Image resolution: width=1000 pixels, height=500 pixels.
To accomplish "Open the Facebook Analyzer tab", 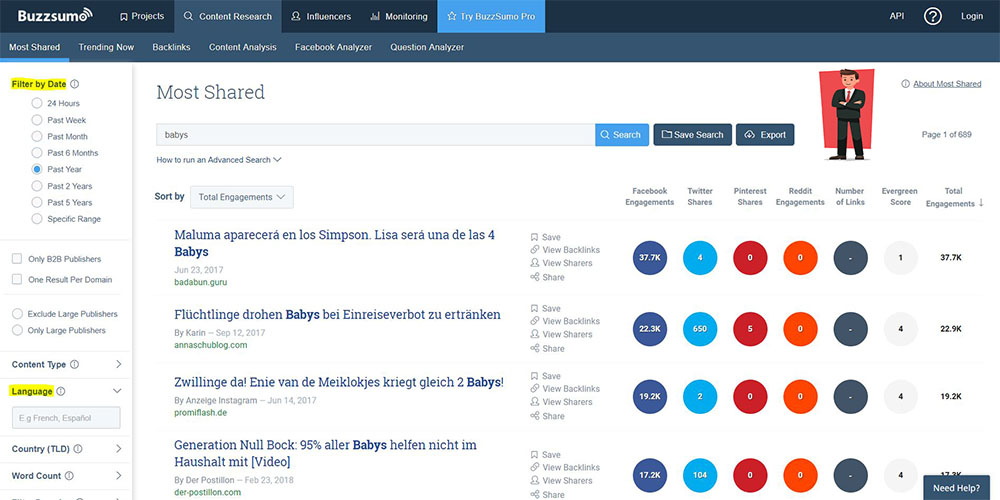I will [333, 47].
